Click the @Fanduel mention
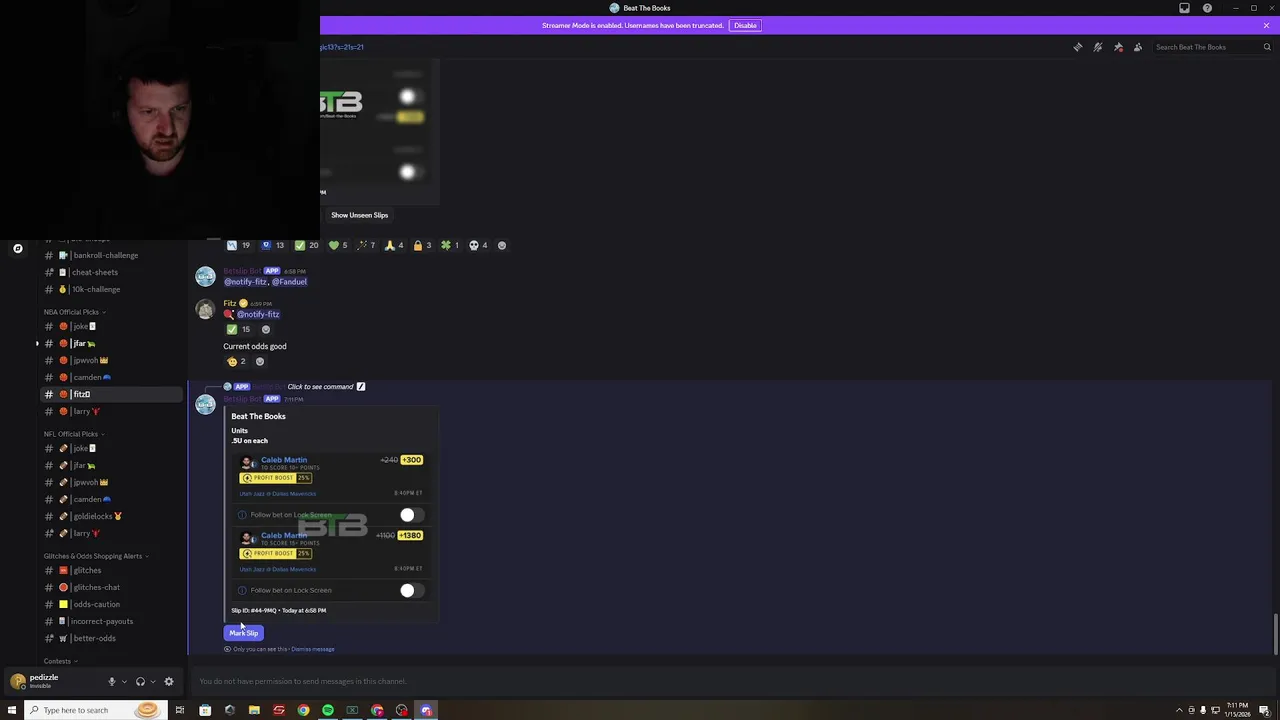 tap(289, 282)
